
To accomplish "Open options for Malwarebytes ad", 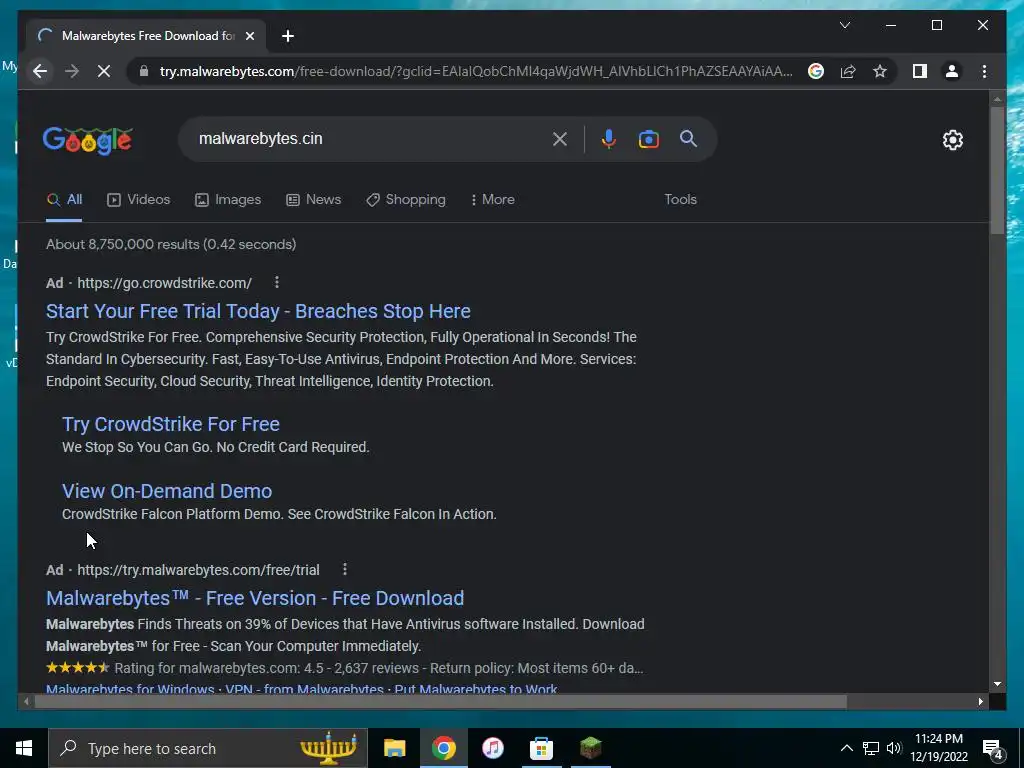I will (345, 569).
